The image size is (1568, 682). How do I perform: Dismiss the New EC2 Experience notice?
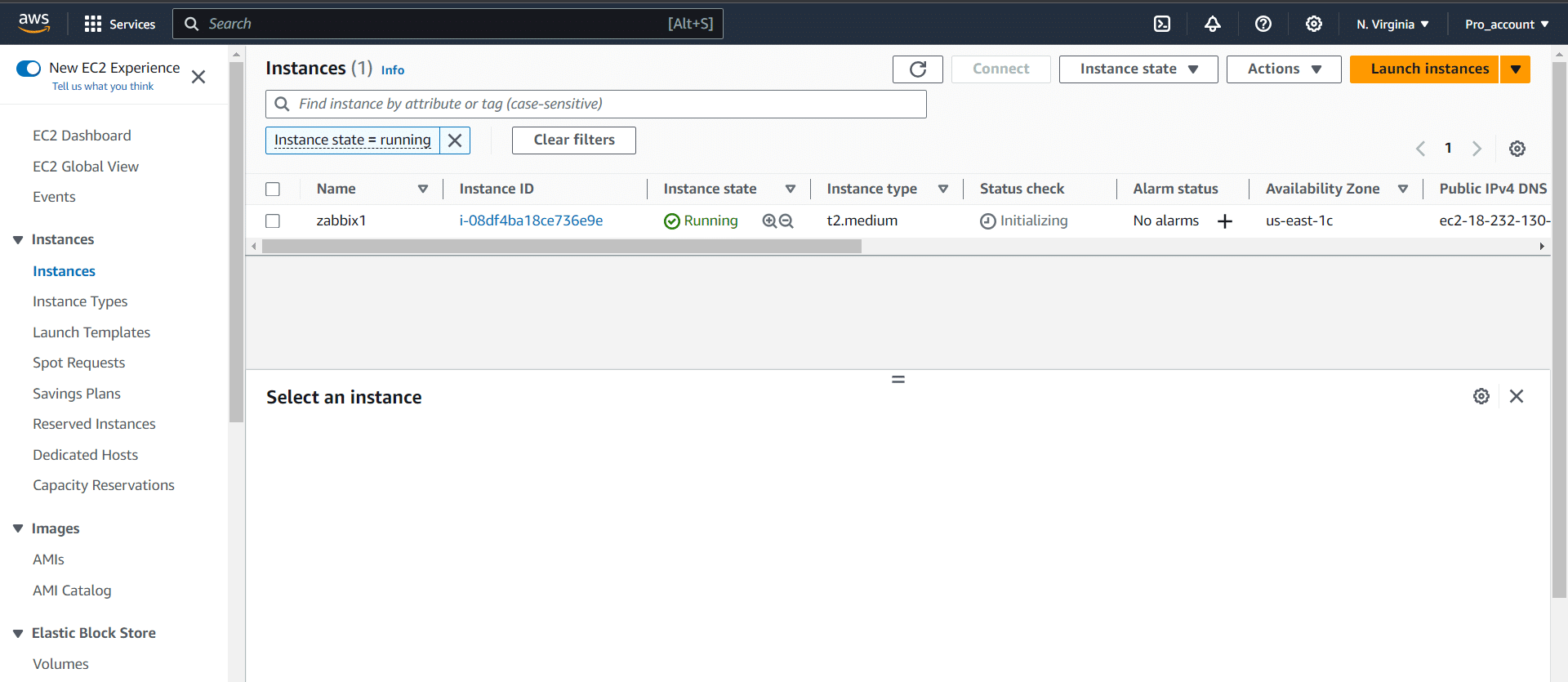[198, 77]
